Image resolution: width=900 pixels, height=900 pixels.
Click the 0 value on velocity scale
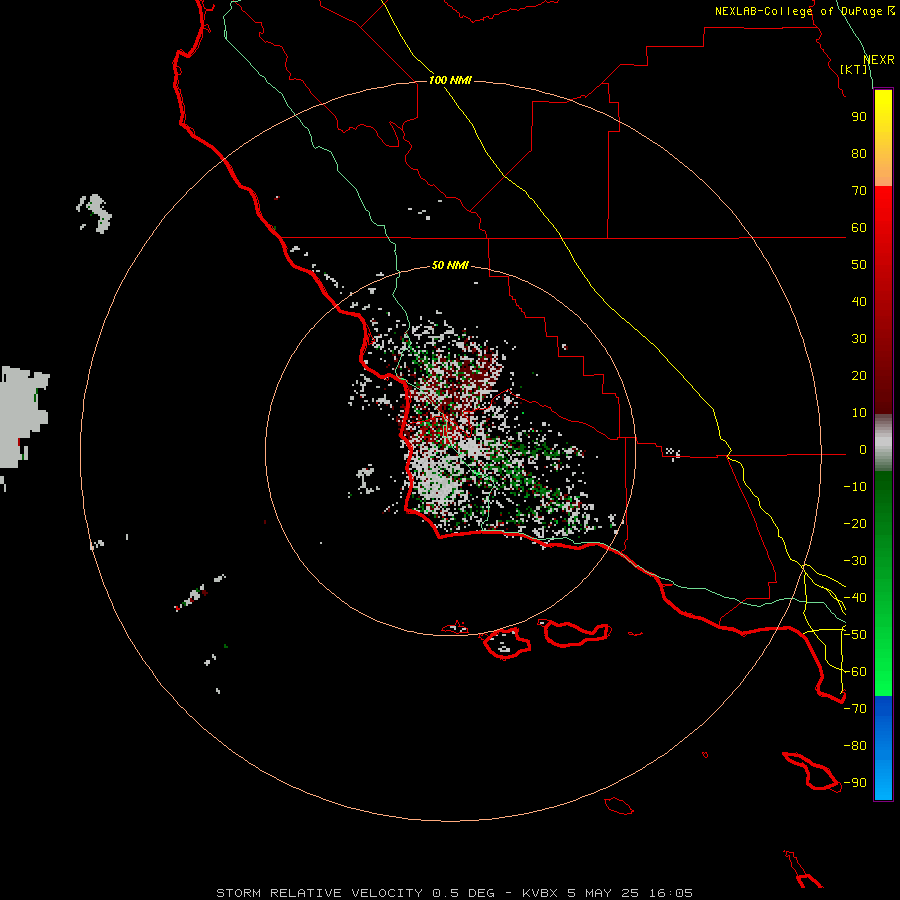[863, 449]
